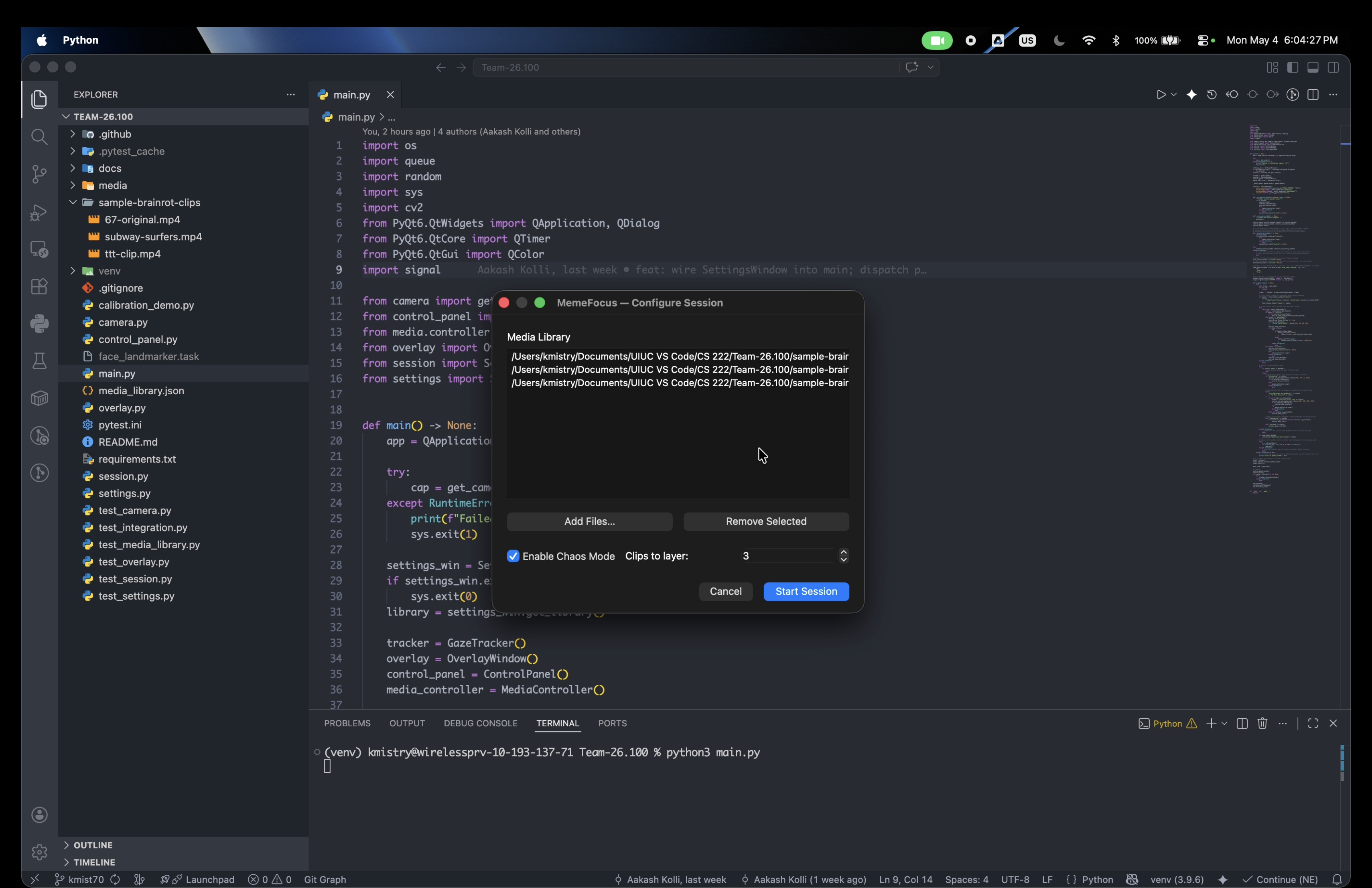The width and height of the screenshot is (1372, 888).
Task: Click the Add Files... button
Action: pos(589,521)
